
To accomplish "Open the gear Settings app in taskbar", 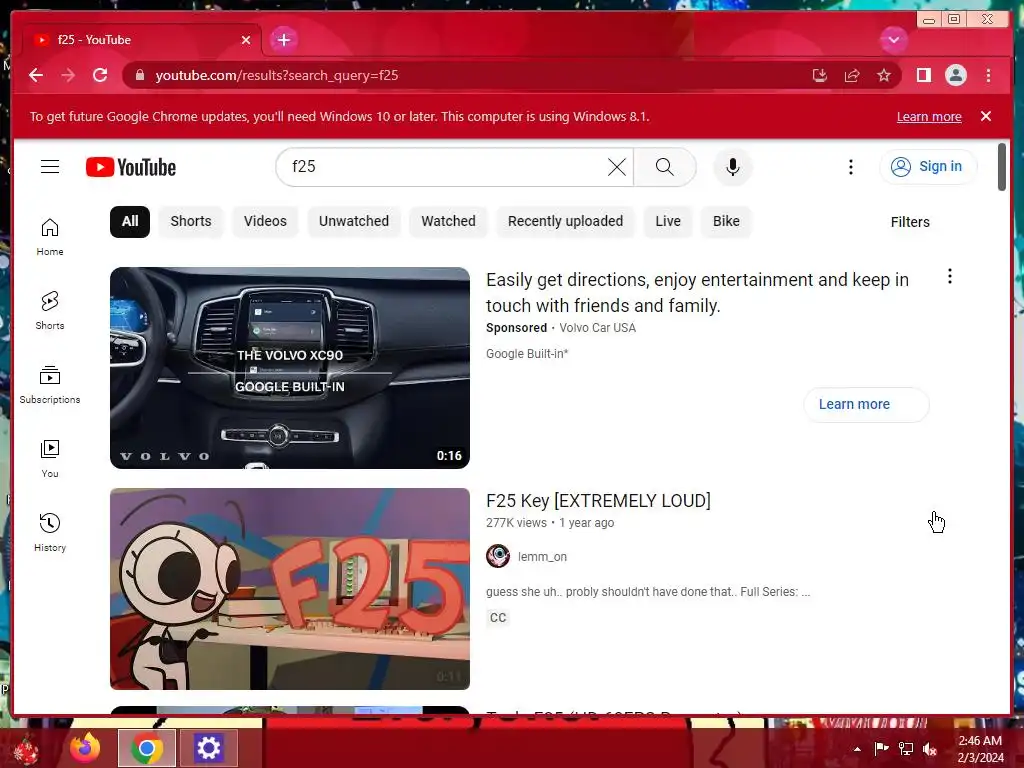I will [x=208, y=748].
